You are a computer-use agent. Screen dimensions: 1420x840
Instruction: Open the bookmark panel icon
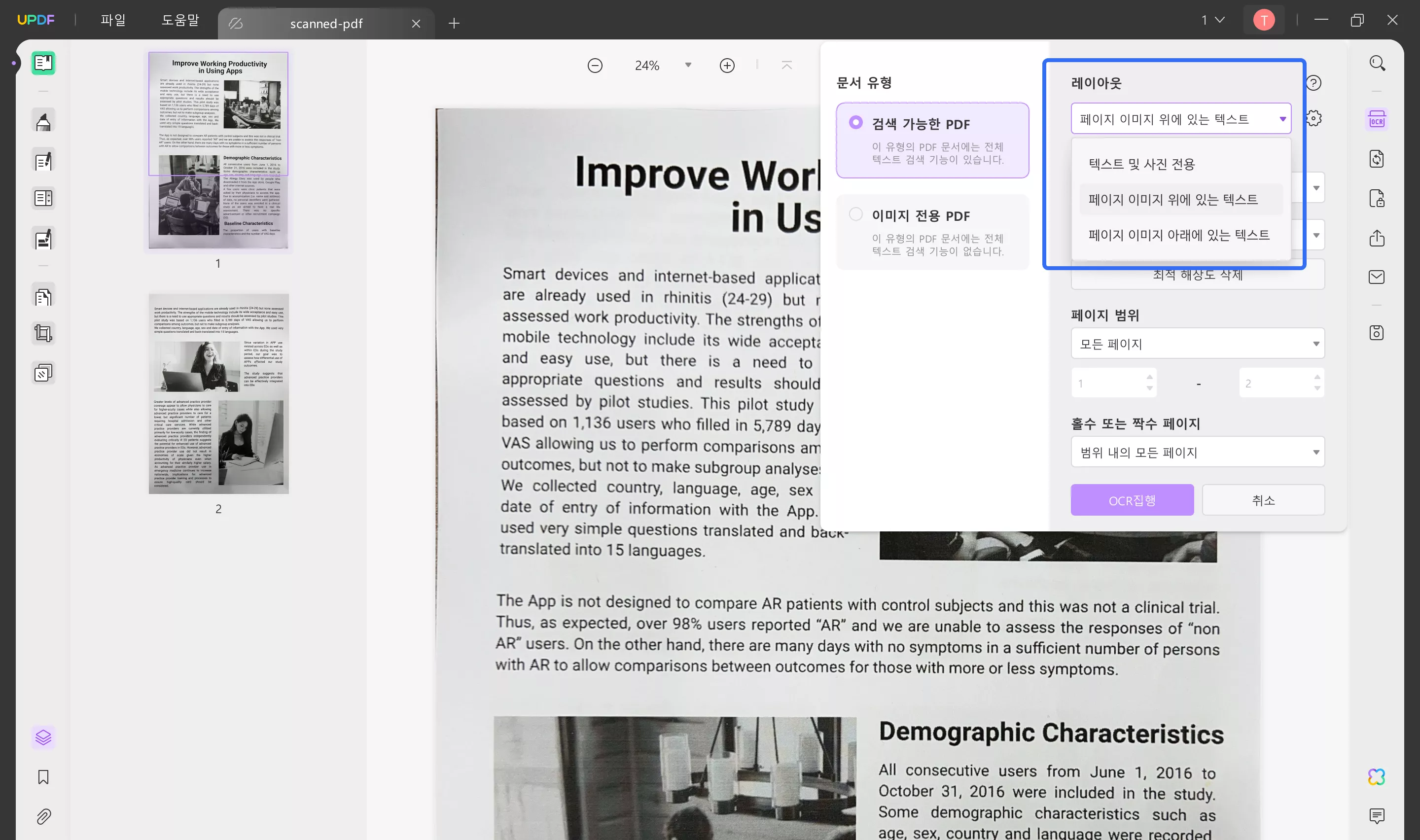pyautogui.click(x=43, y=776)
